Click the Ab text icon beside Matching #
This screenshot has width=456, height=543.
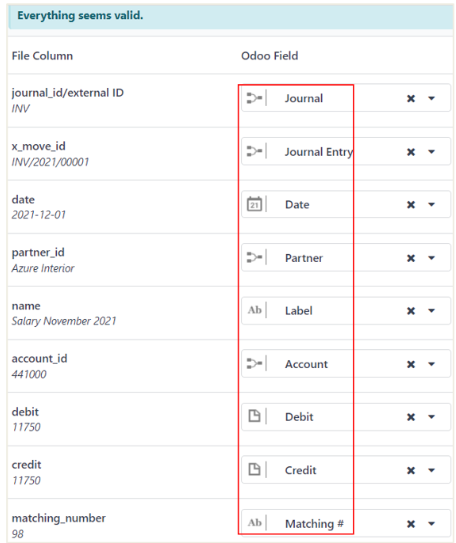click(254, 523)
